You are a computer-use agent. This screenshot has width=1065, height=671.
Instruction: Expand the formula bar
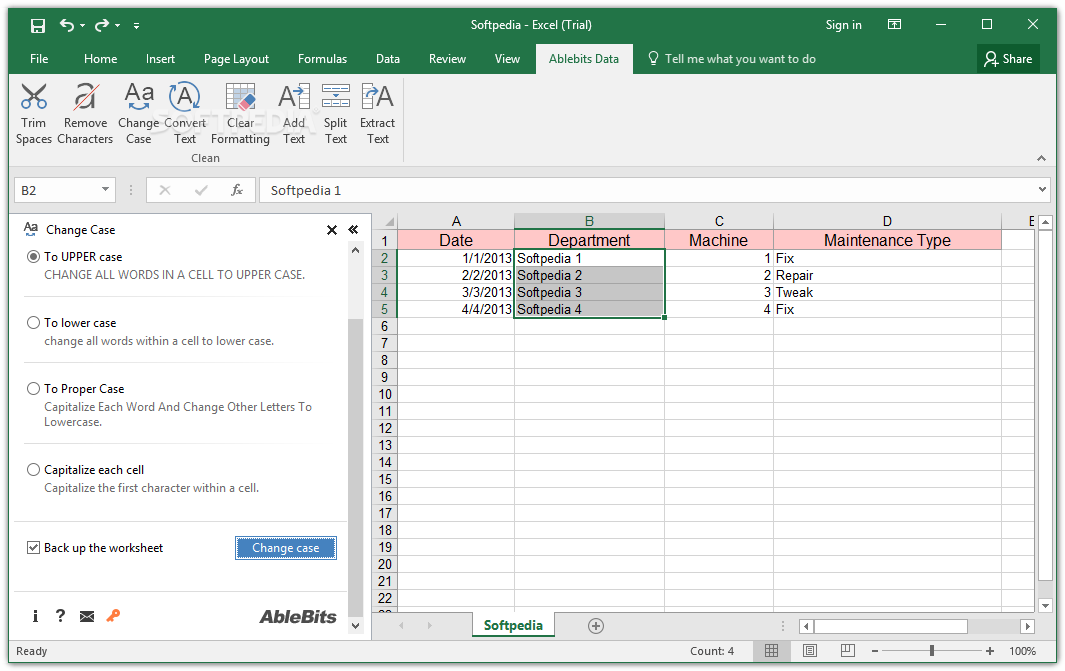(1043, 189)
